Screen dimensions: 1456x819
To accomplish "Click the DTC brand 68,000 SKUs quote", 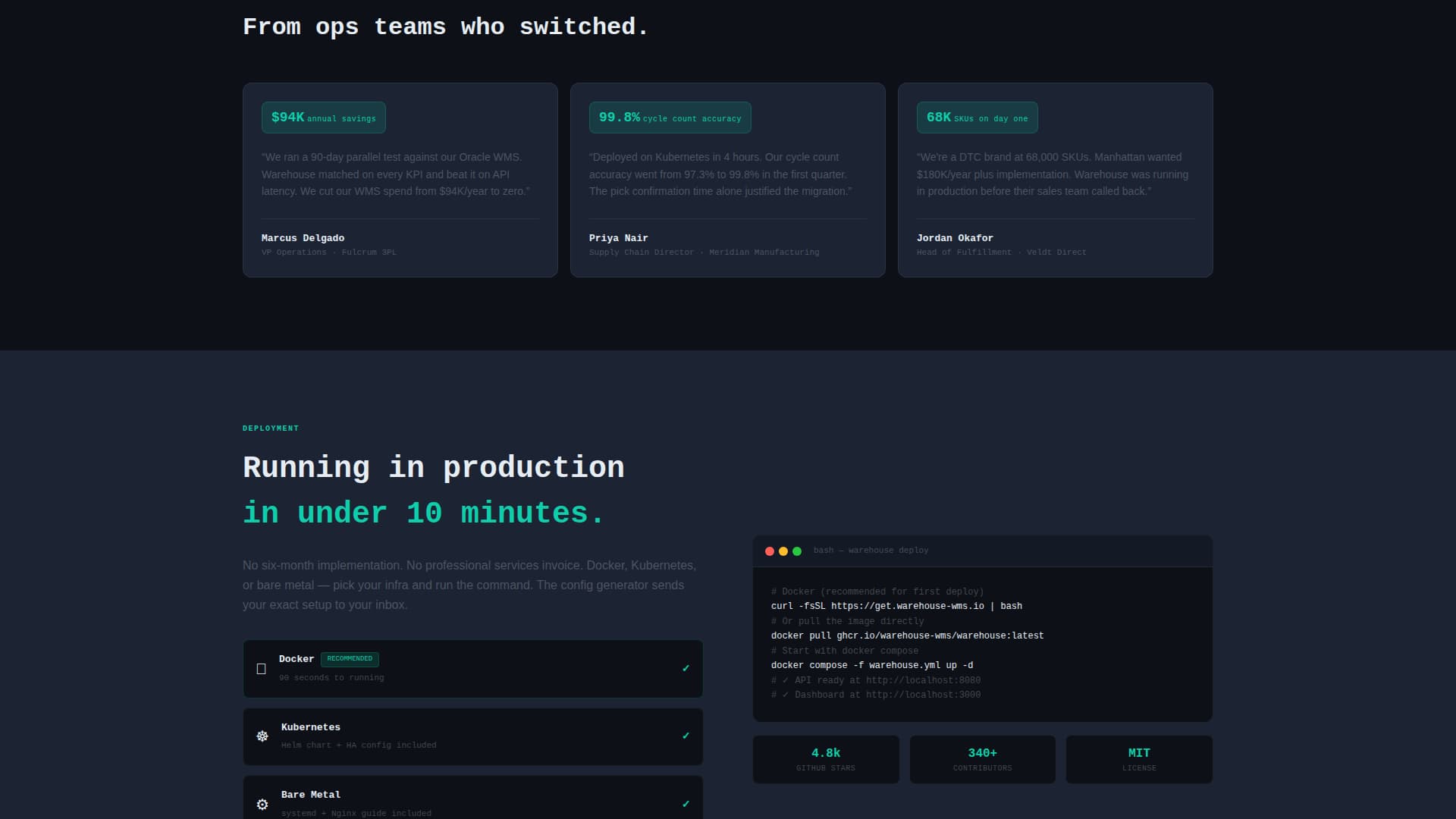I will coord(1053,174).
